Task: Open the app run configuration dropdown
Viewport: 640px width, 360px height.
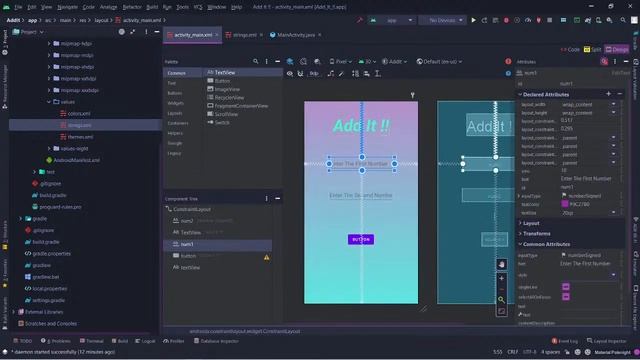Action: pyautogui.click(x=391, y=20)
